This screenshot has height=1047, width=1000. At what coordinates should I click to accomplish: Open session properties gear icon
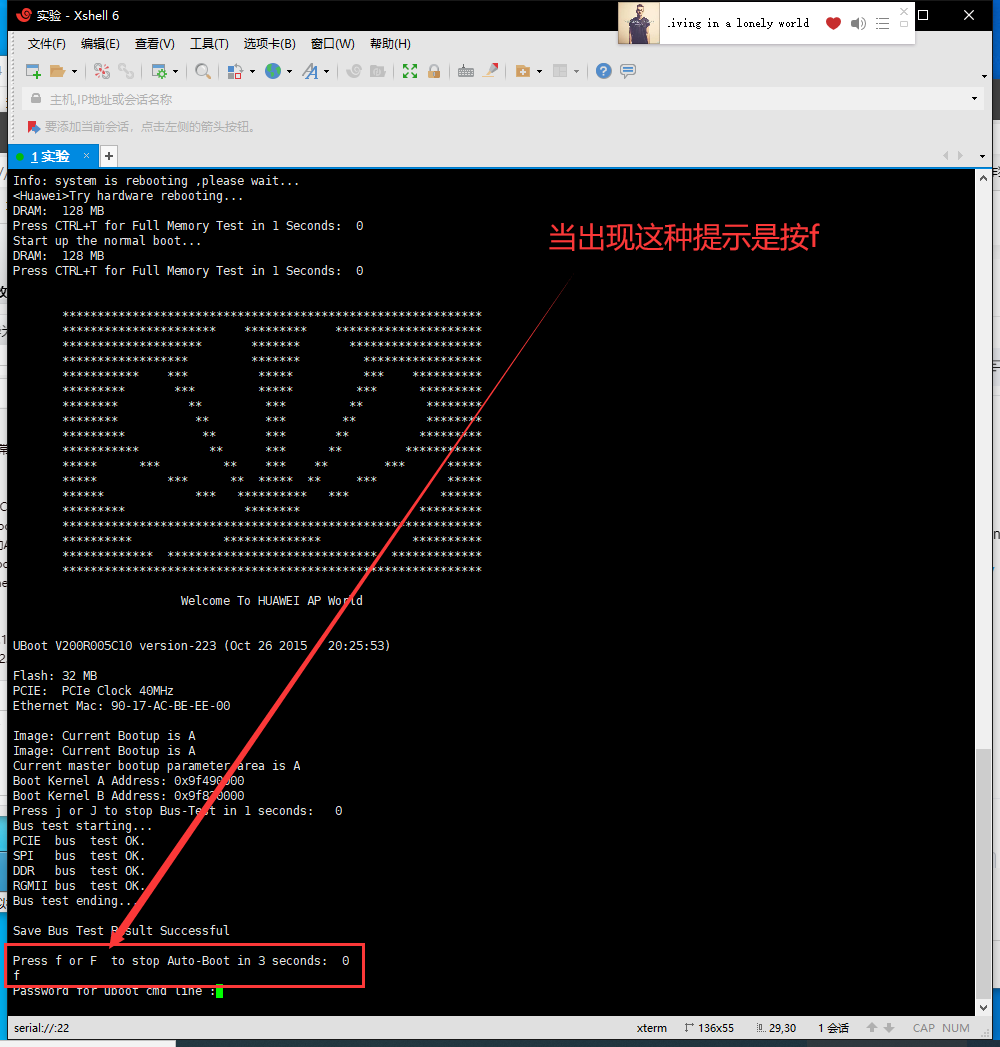click(x=159, y=71)
